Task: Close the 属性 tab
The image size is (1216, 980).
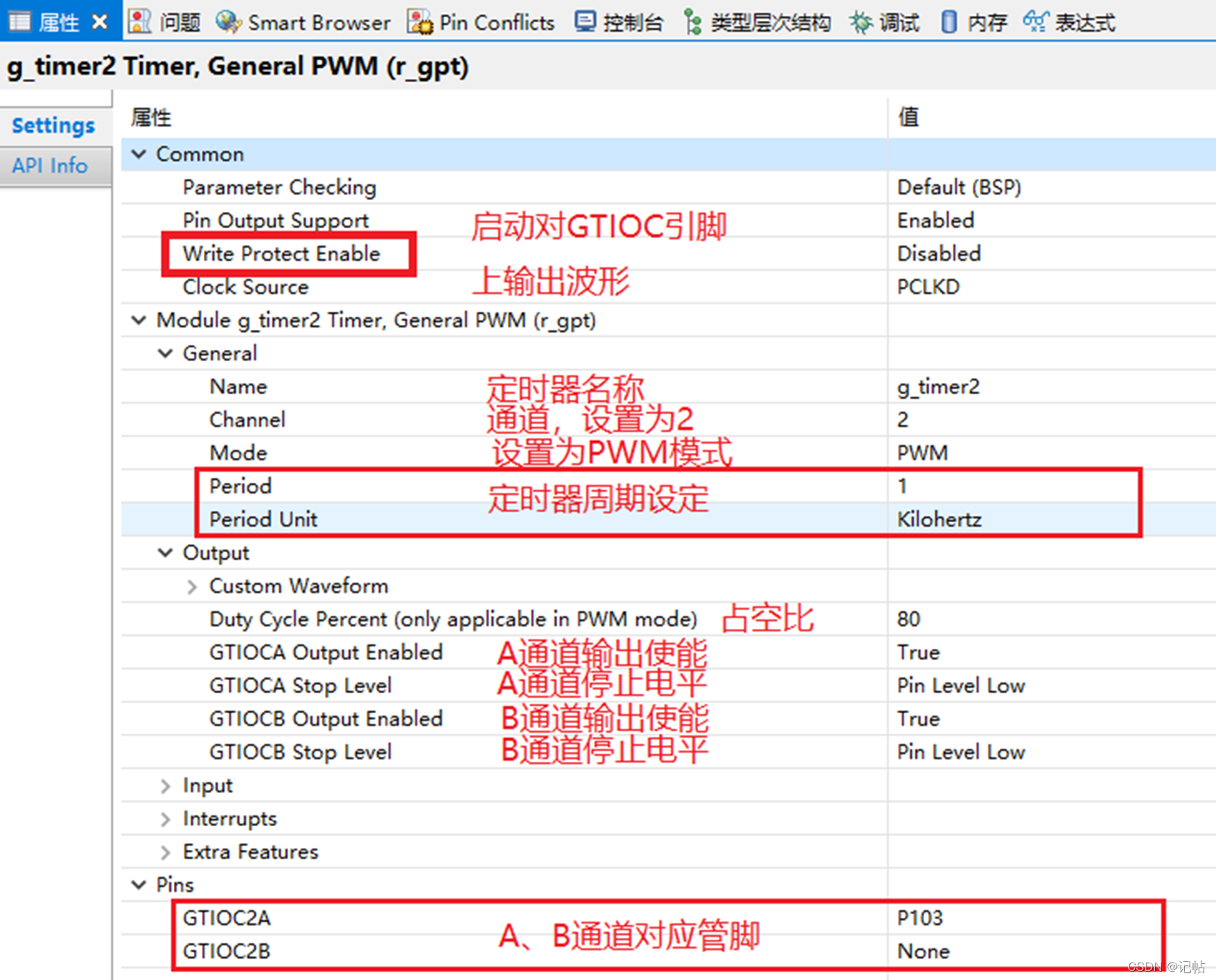Action: click(100, 22)
